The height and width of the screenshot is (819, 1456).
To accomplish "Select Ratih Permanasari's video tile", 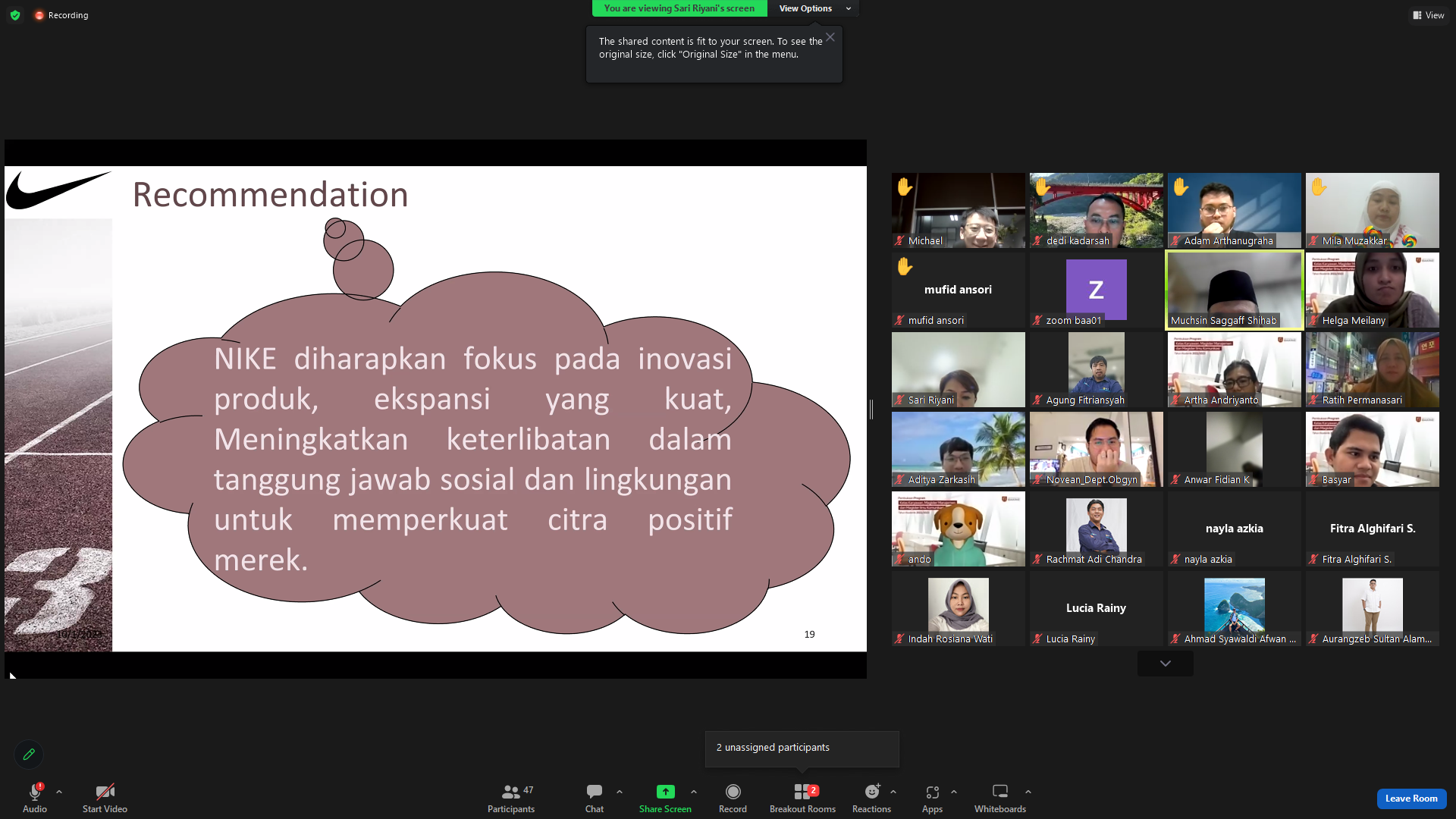I will pyautogui.click(x=1373, y=369).
